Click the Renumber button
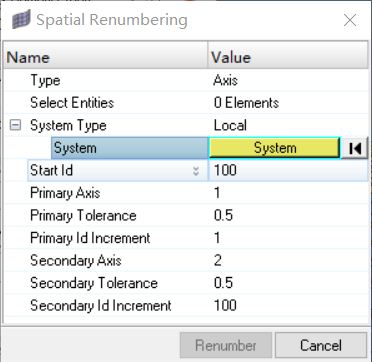The image size is (372, 362). pos(226,345)
